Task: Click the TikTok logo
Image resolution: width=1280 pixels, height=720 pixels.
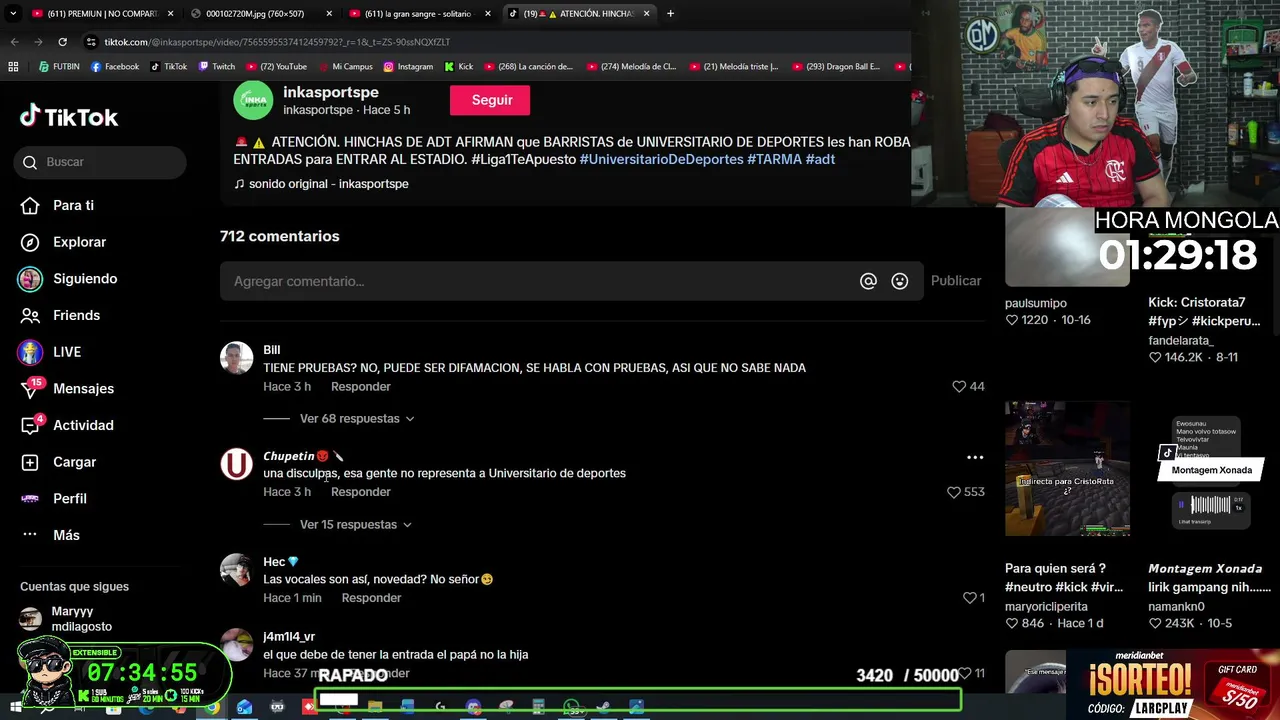Action: coord(69,117)
